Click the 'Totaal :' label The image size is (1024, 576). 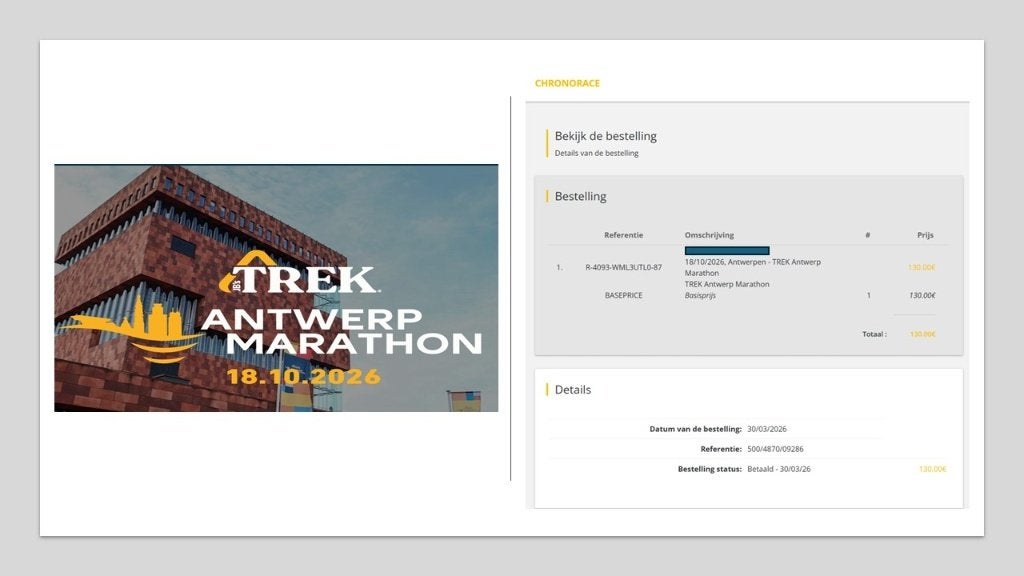(x=874, y=334)
